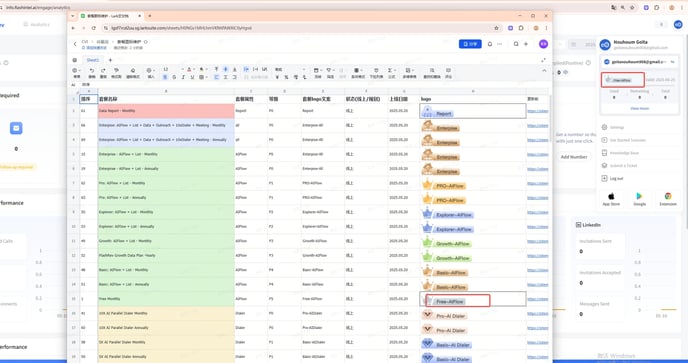Open the more options ellipsis menu
This screenshot has width=688, height=363.
499,44
